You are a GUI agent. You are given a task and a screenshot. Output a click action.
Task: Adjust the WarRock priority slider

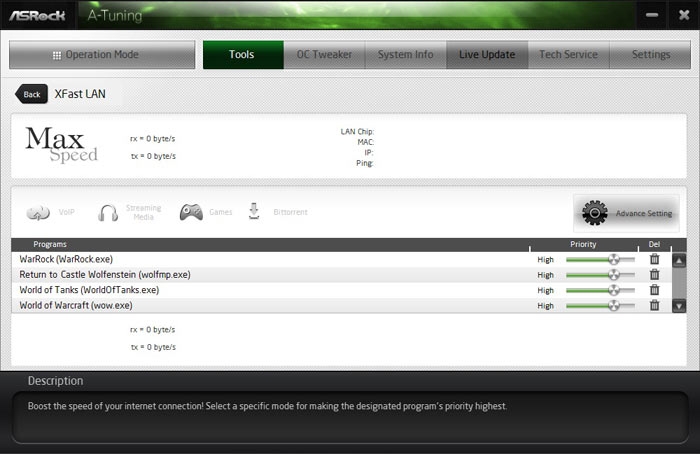tap(600, 259)
